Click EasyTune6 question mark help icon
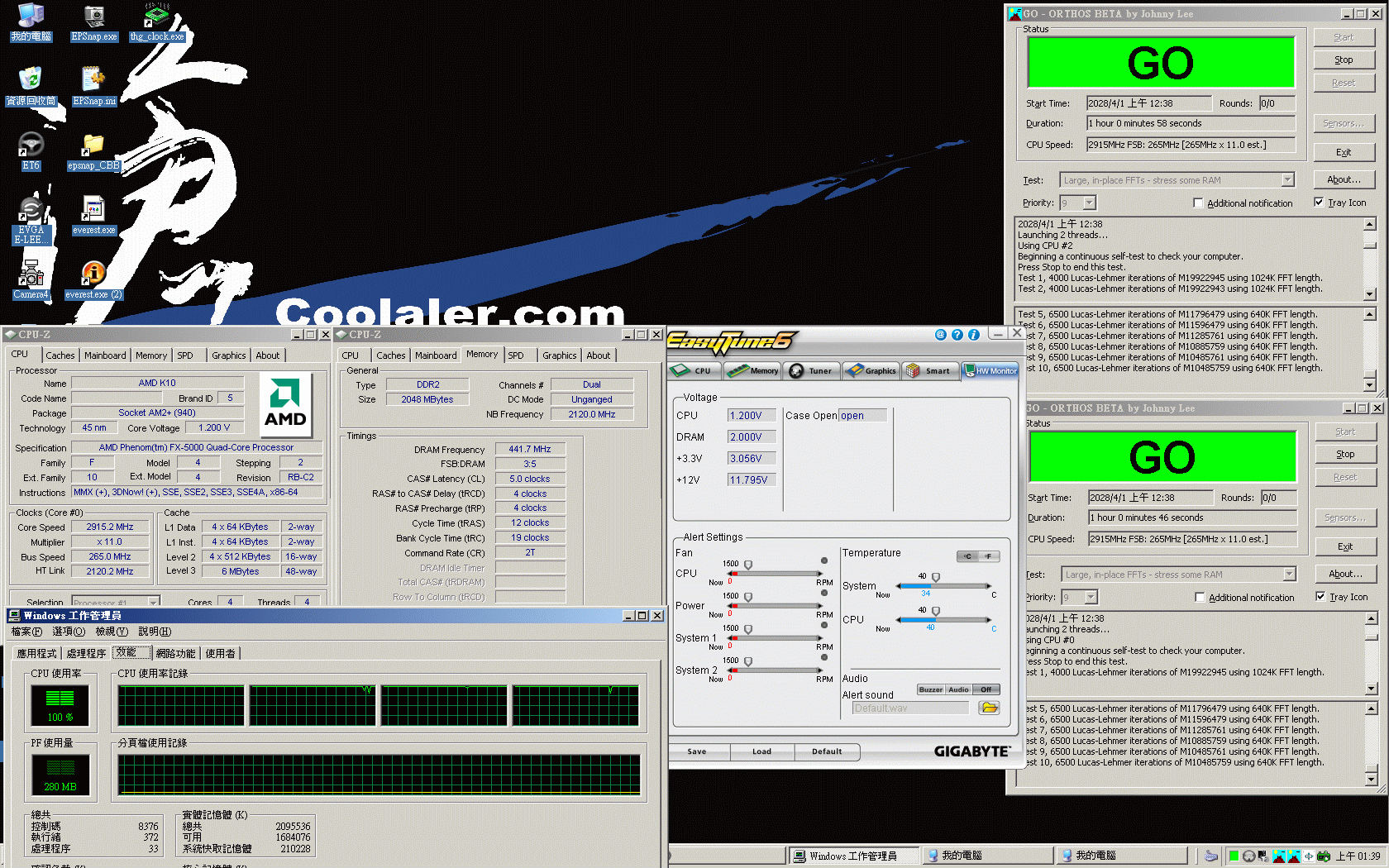1389x868 pixels. point(957,335)
